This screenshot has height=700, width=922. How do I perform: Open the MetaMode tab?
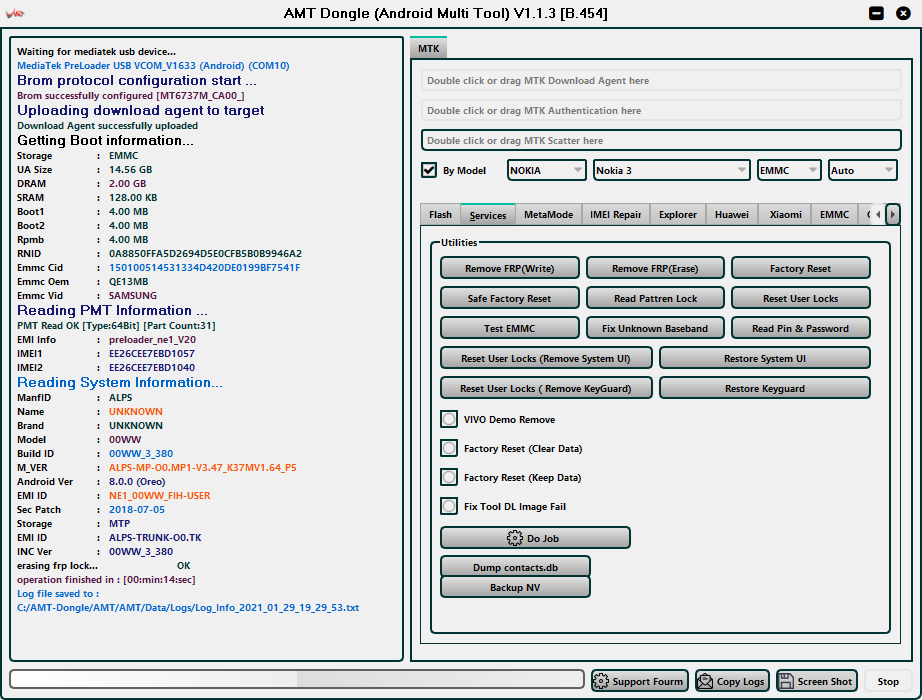pos(548,215)
